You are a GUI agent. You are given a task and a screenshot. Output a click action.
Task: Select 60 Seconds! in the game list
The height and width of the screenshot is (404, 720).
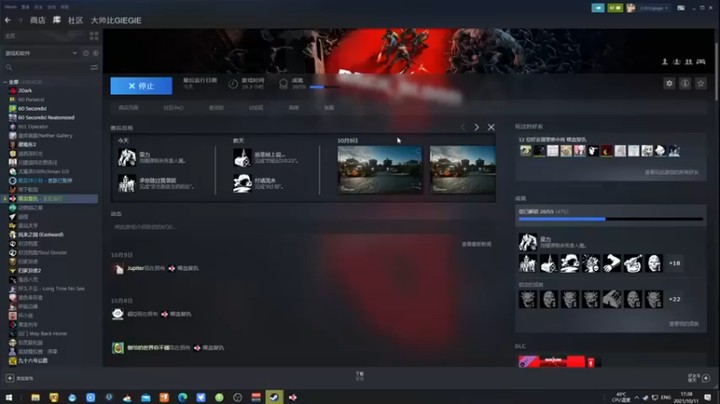32,109
